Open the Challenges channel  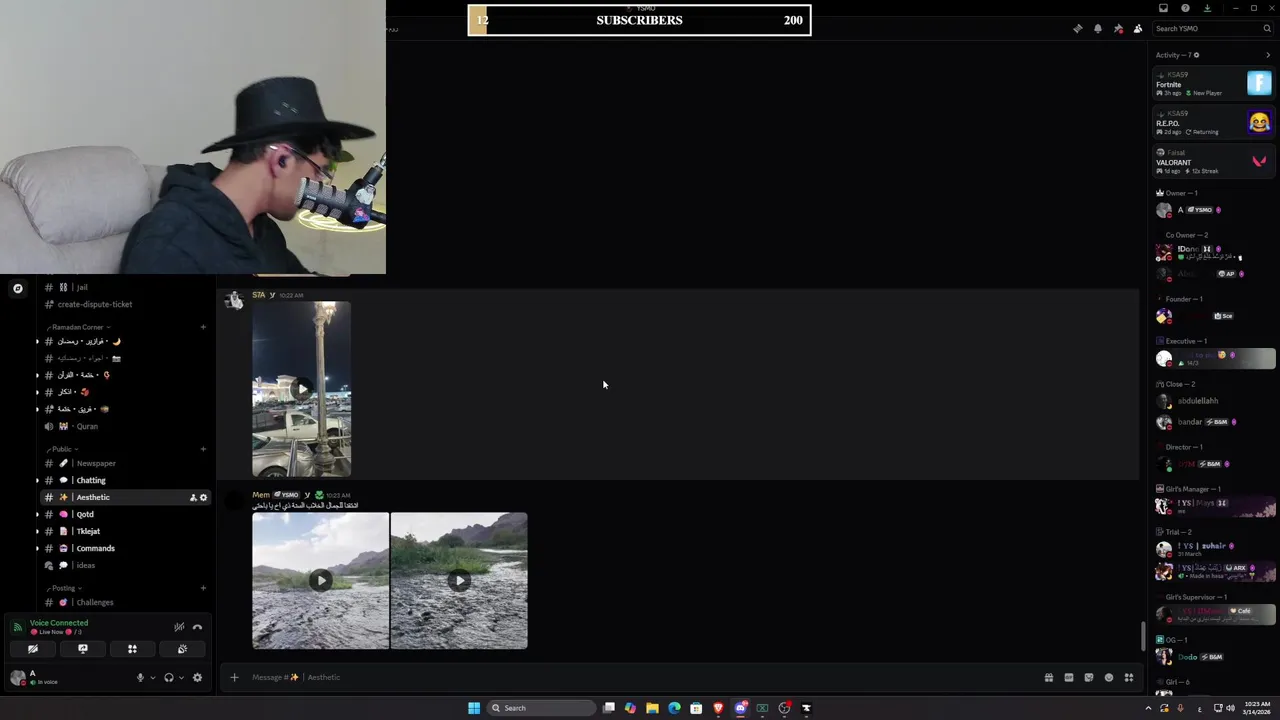coord(125,602)
